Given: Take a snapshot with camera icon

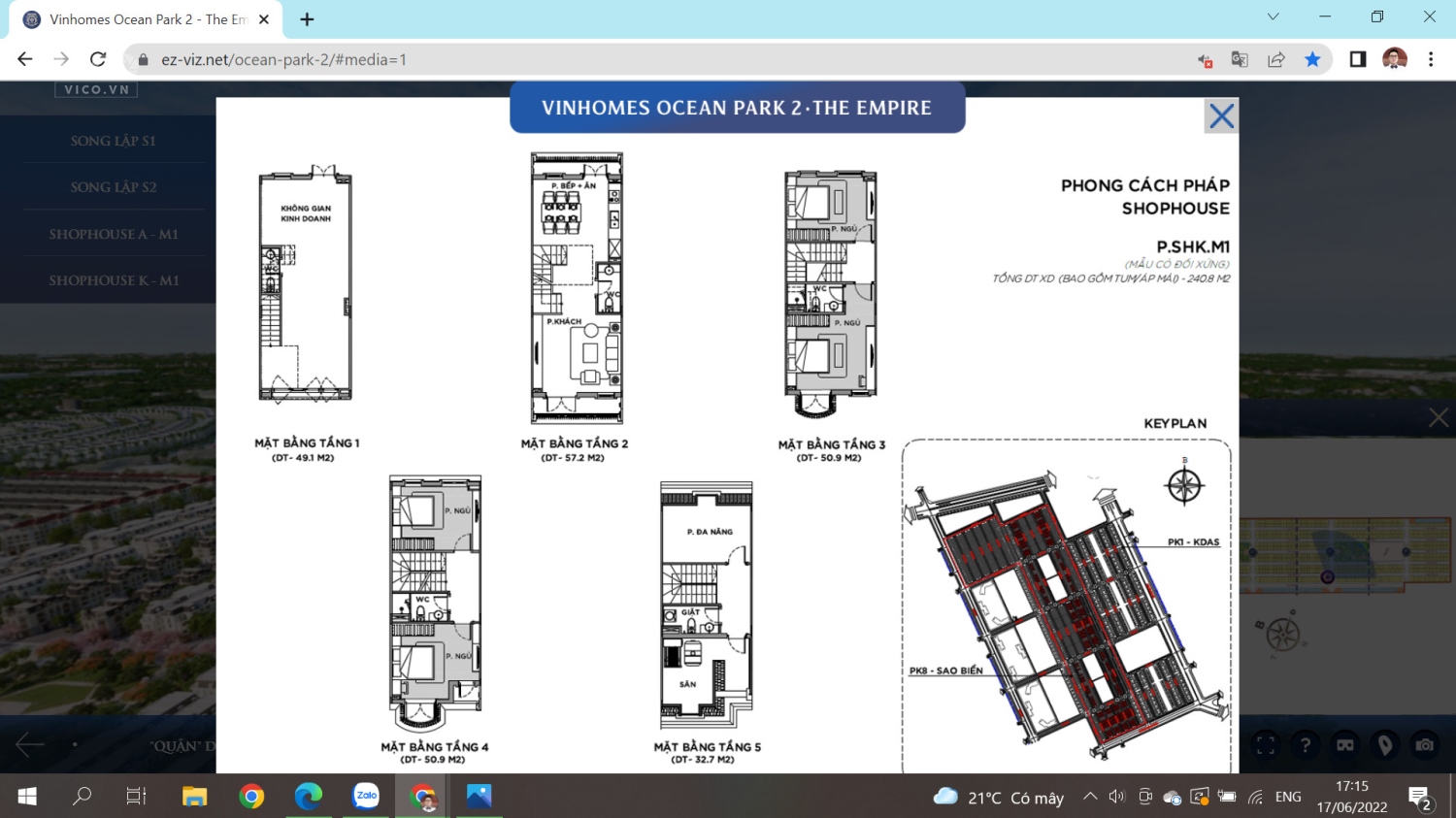Looking at the screenshot, I should [1424, 745].
